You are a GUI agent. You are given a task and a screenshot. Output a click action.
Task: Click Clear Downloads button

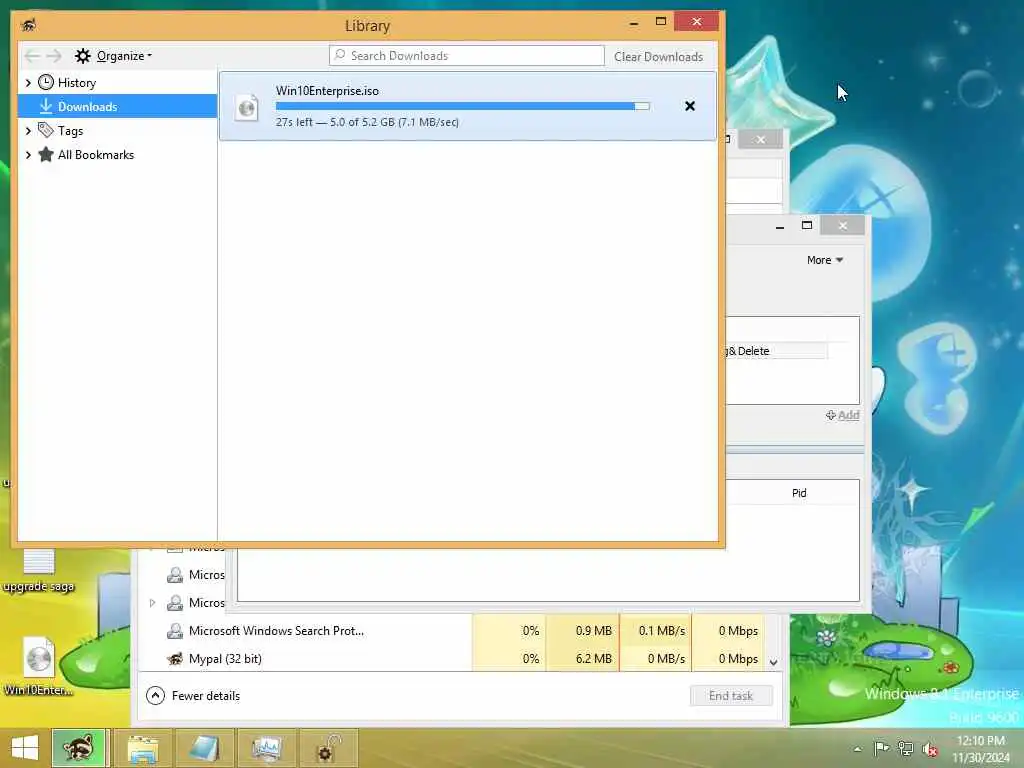(658, 57)
